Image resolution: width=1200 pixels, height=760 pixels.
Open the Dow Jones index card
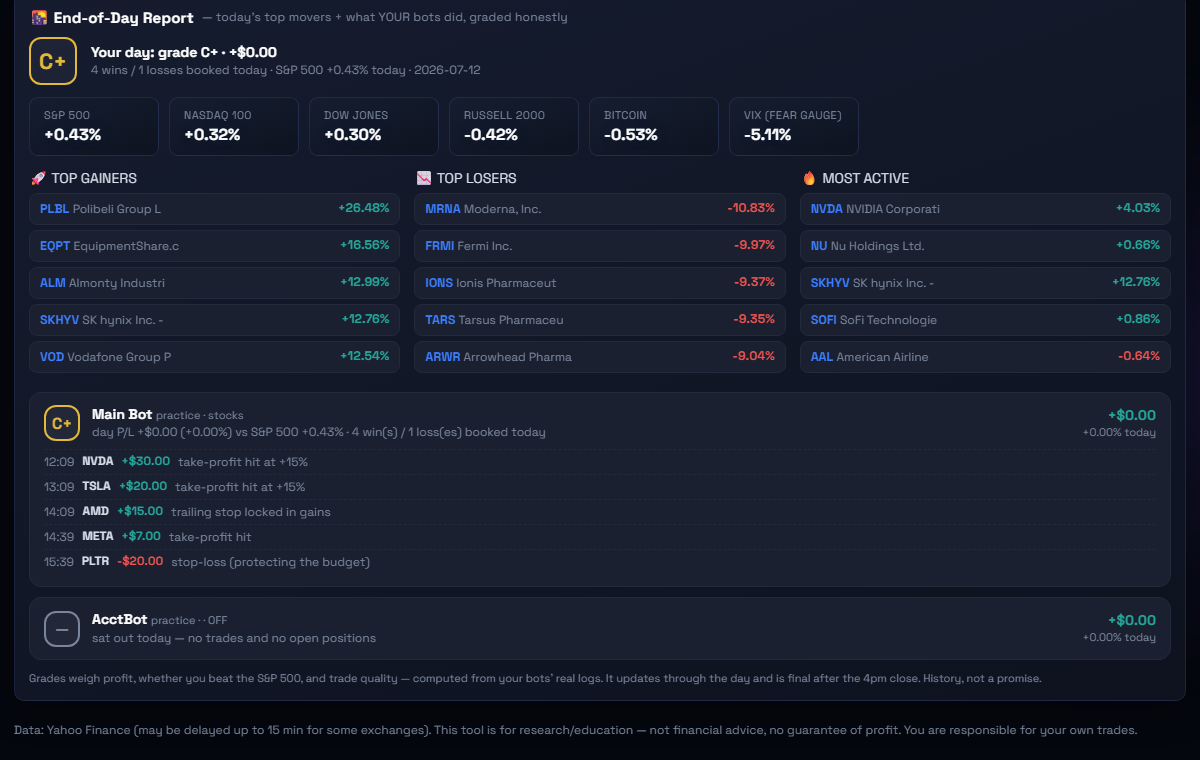[x=374, y=126]
